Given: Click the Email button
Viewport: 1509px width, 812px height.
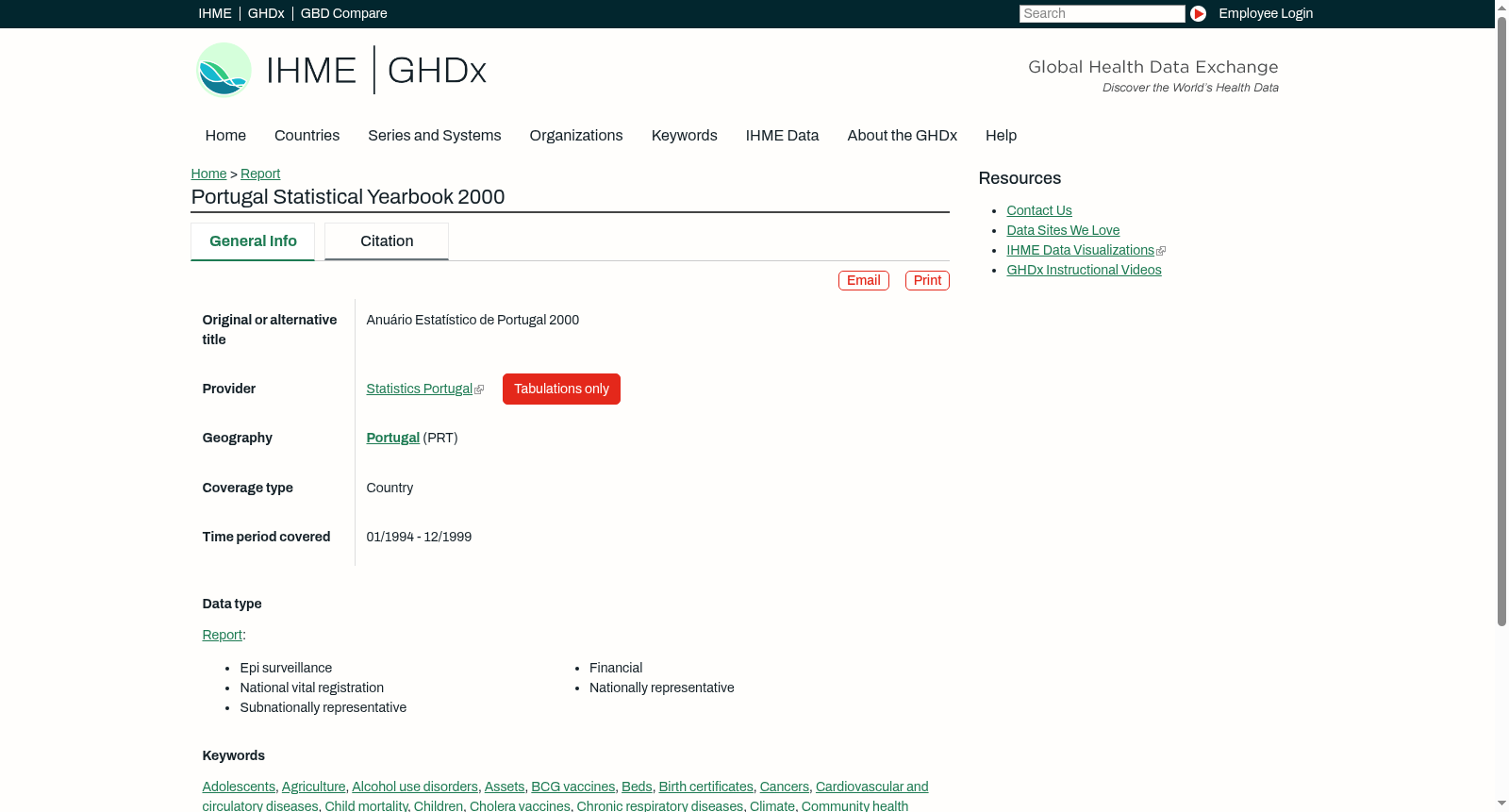Looking at the screenshot, I should point(864,280).
